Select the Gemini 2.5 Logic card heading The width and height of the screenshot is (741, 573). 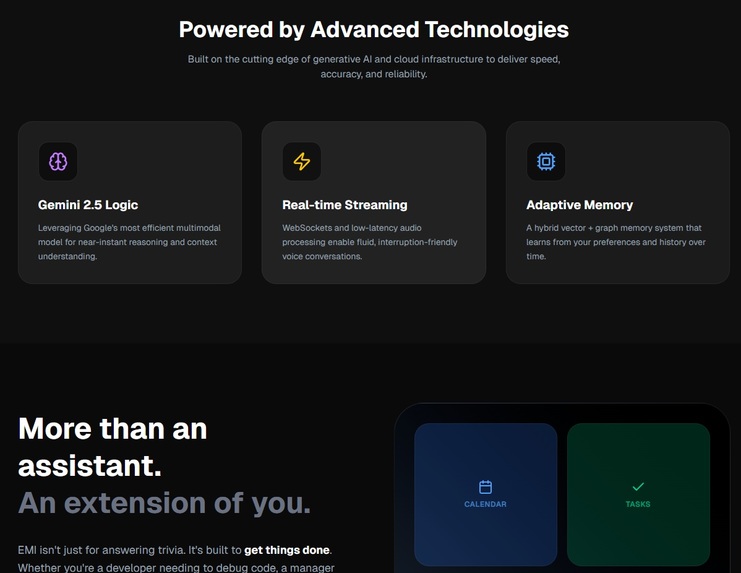pos(88,205)
